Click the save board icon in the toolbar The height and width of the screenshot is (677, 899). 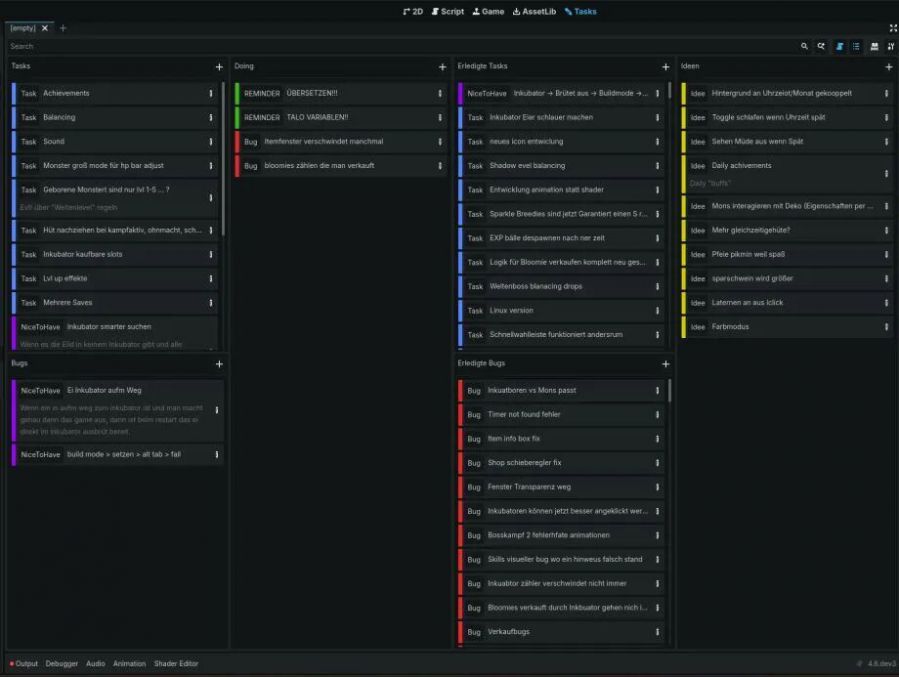click(874, 46)
